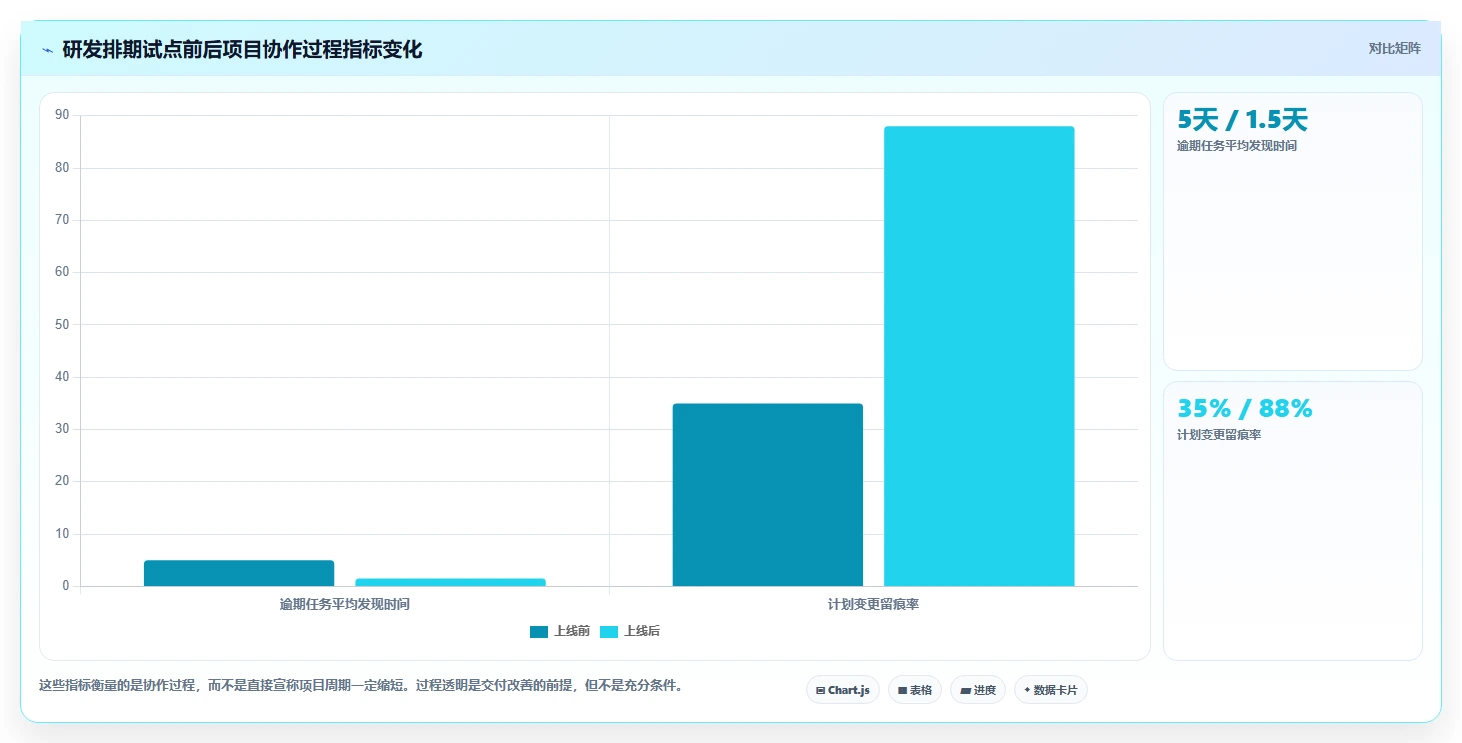Click the card caption 逾期任务平均发现时间
The width and height of the screenshot is (1462, 743).
coord(1237,146)
